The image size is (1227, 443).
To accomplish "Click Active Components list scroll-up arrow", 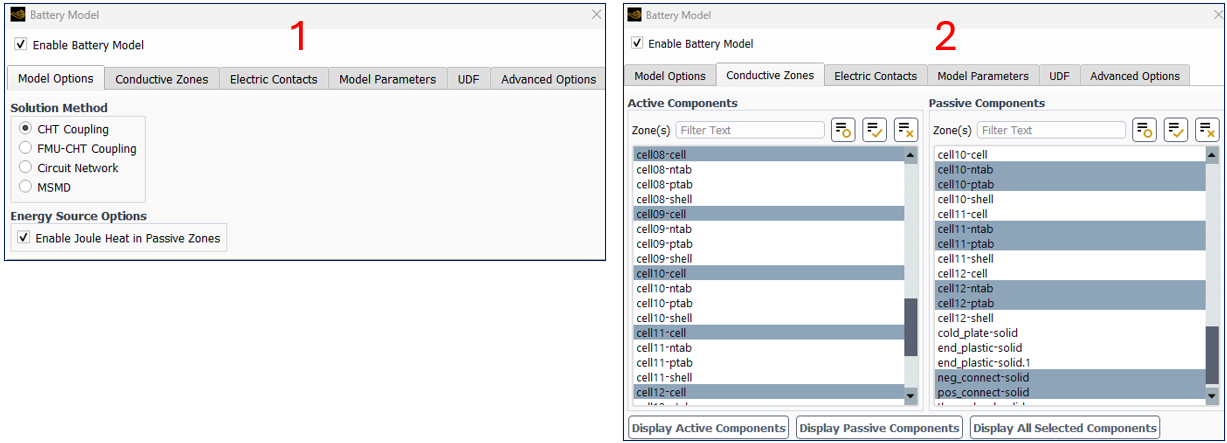I will pyautogui.click(x=910, y=155).
